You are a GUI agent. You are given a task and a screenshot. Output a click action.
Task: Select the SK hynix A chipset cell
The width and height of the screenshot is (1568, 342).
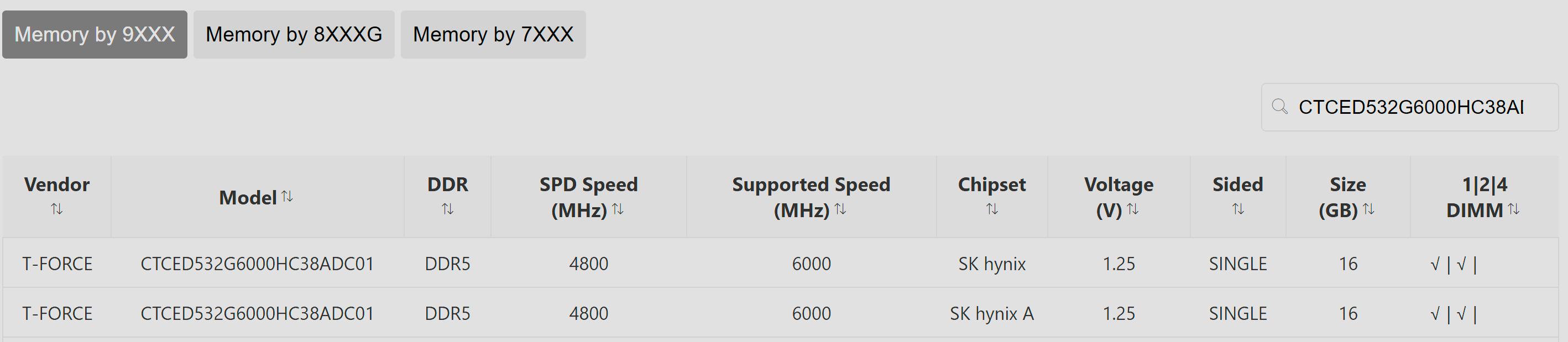click(x=991, y=313)
